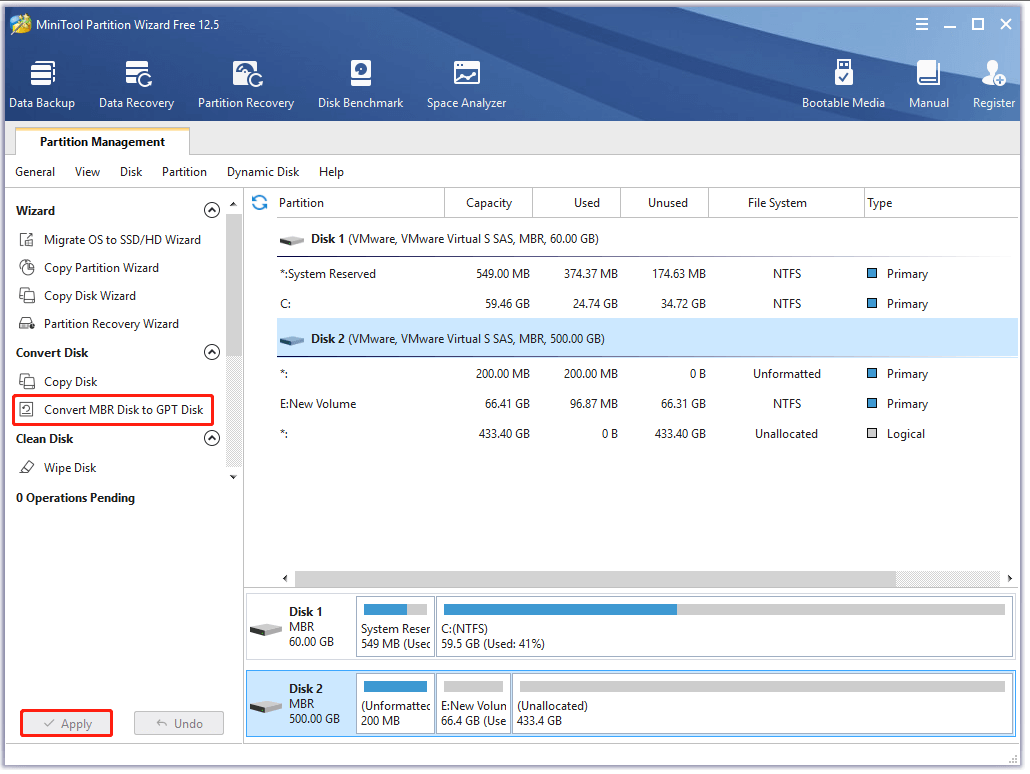Launch Data Recovery

click(x=137, y=84)
